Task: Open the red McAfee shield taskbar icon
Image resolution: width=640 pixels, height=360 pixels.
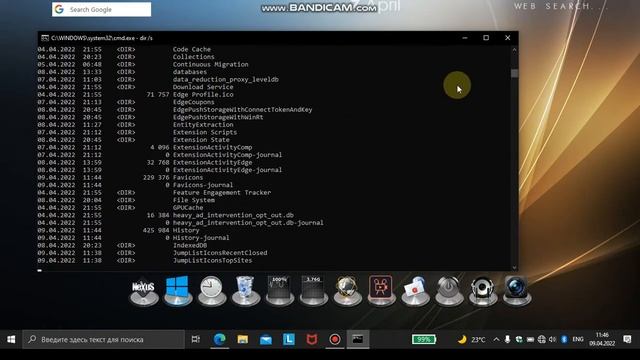Action: [312, 339]
